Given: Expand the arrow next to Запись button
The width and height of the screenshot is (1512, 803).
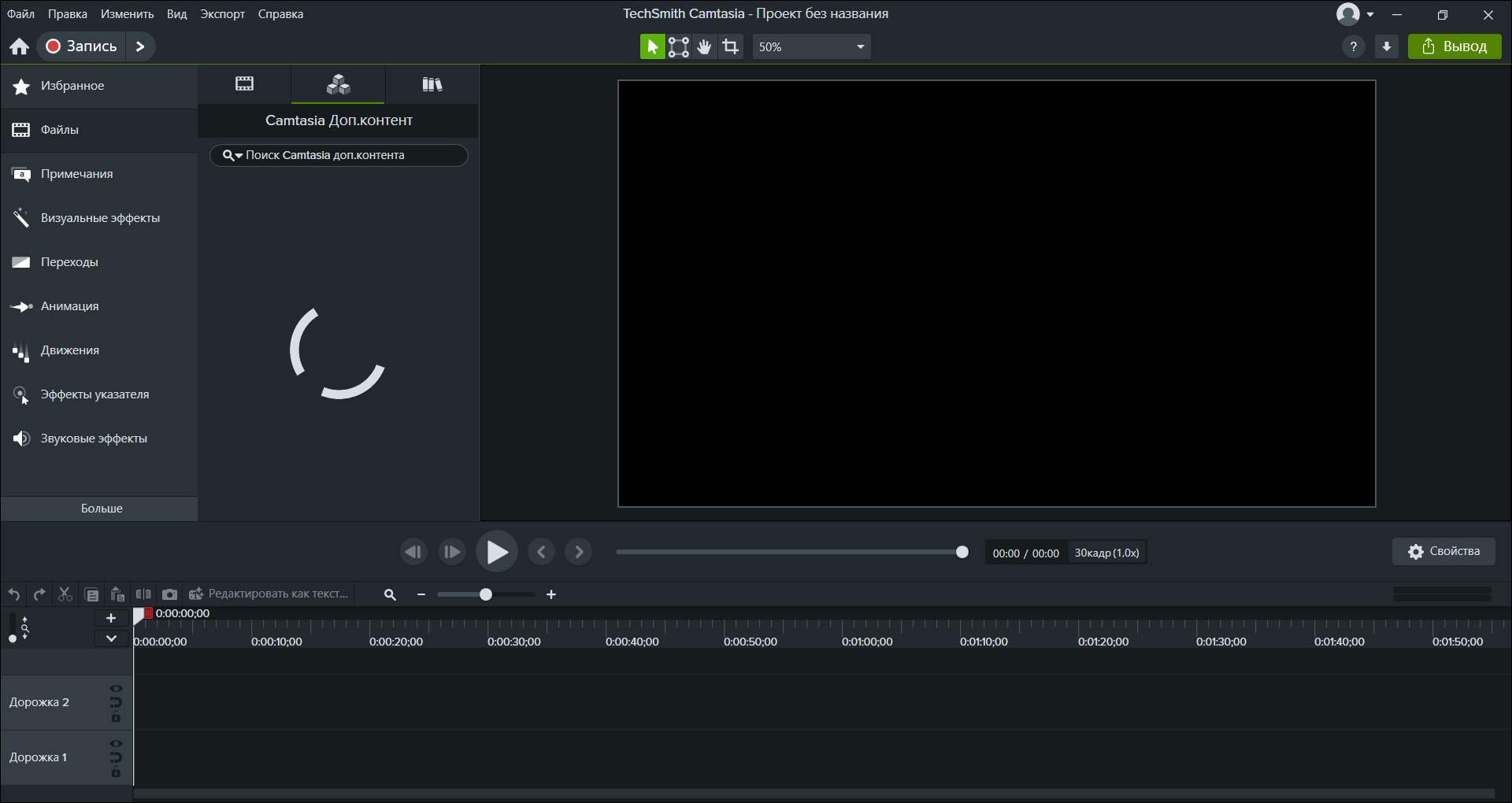Looking at the screenshot, I should point(140,46).
